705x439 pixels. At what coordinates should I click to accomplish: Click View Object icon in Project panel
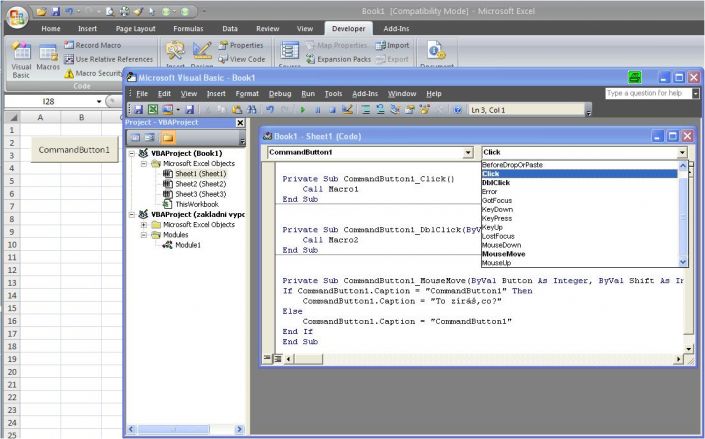(x=149, y=138)
